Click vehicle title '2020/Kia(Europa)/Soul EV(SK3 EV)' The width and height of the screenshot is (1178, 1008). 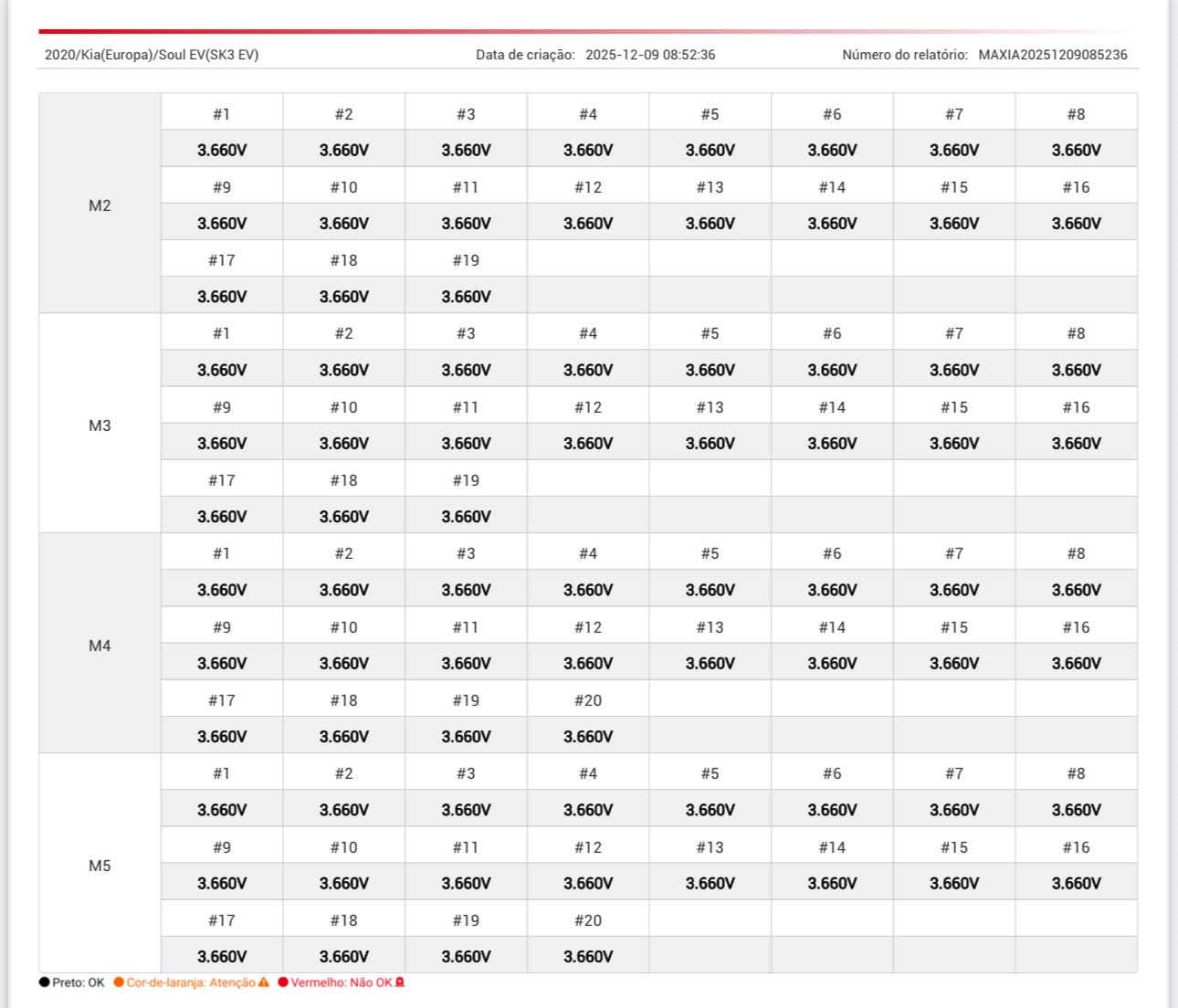[152, 55]
